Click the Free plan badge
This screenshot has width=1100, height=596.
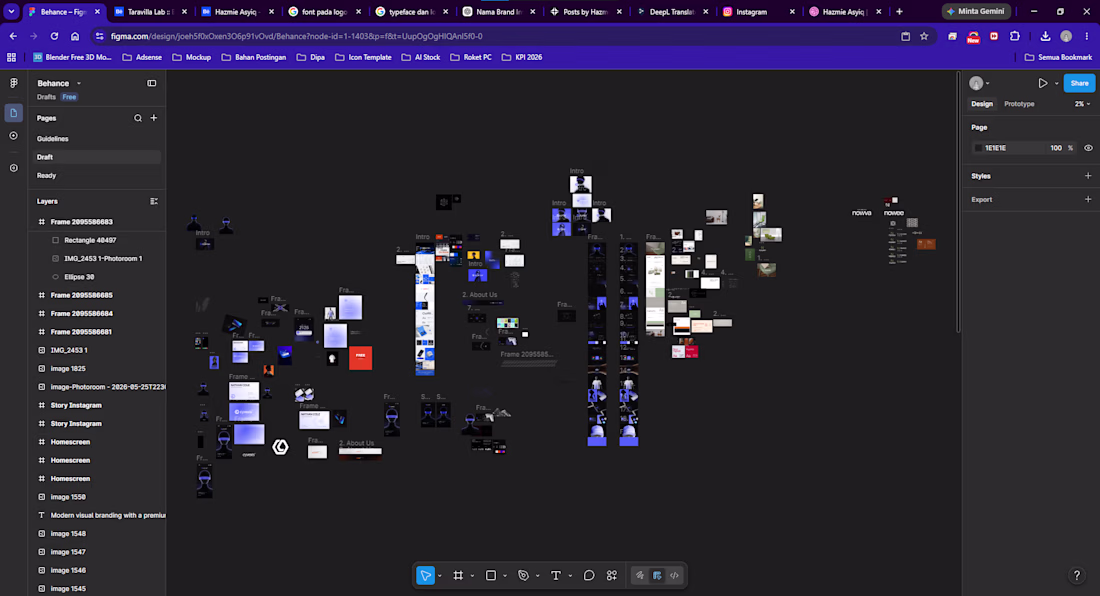69,97
